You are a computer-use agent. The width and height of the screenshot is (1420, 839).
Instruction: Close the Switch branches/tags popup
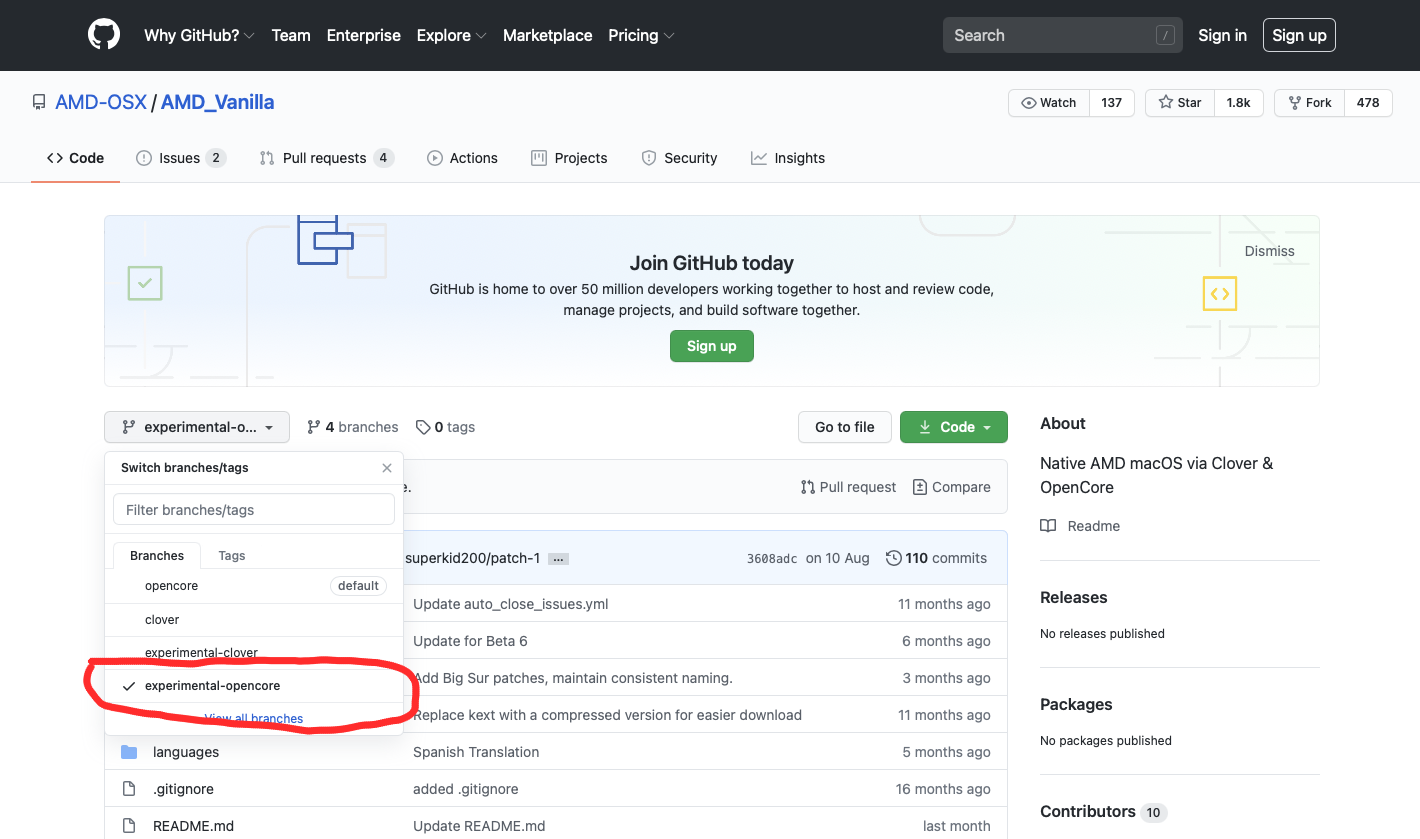pos(387,468)
